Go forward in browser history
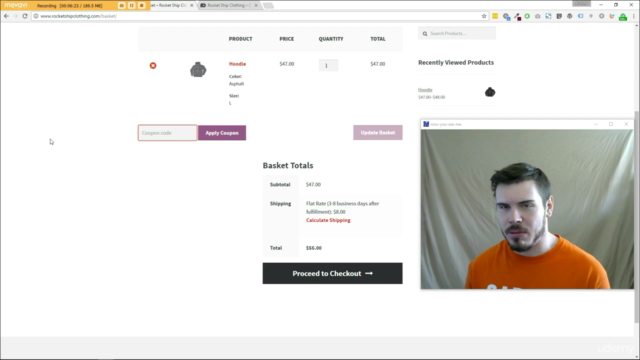The width and height of the screenshot is (640, 360). (x=16, y=16)
